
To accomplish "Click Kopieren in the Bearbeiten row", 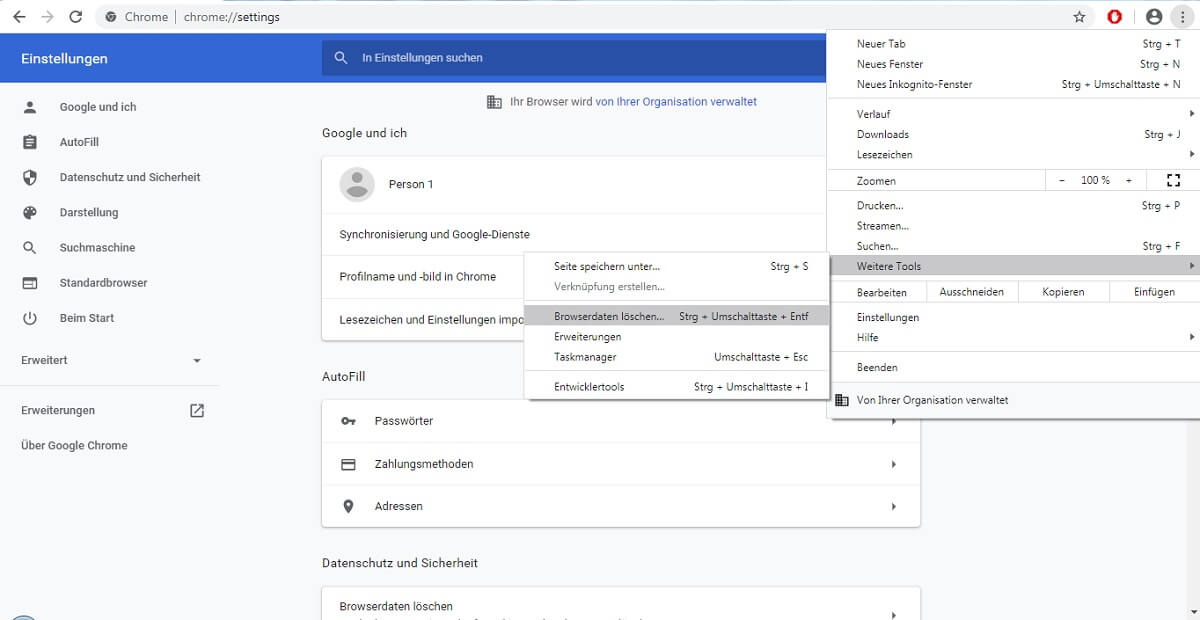I will click(1063, 292).
